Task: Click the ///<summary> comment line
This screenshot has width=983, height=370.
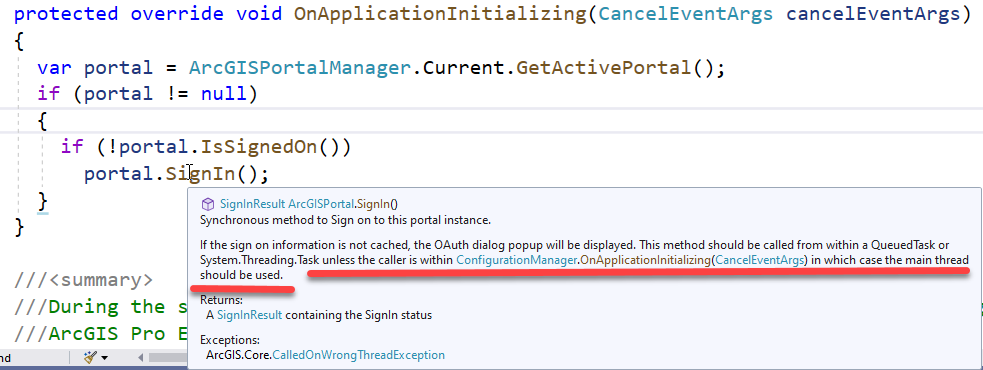Action: pos(83,280)
